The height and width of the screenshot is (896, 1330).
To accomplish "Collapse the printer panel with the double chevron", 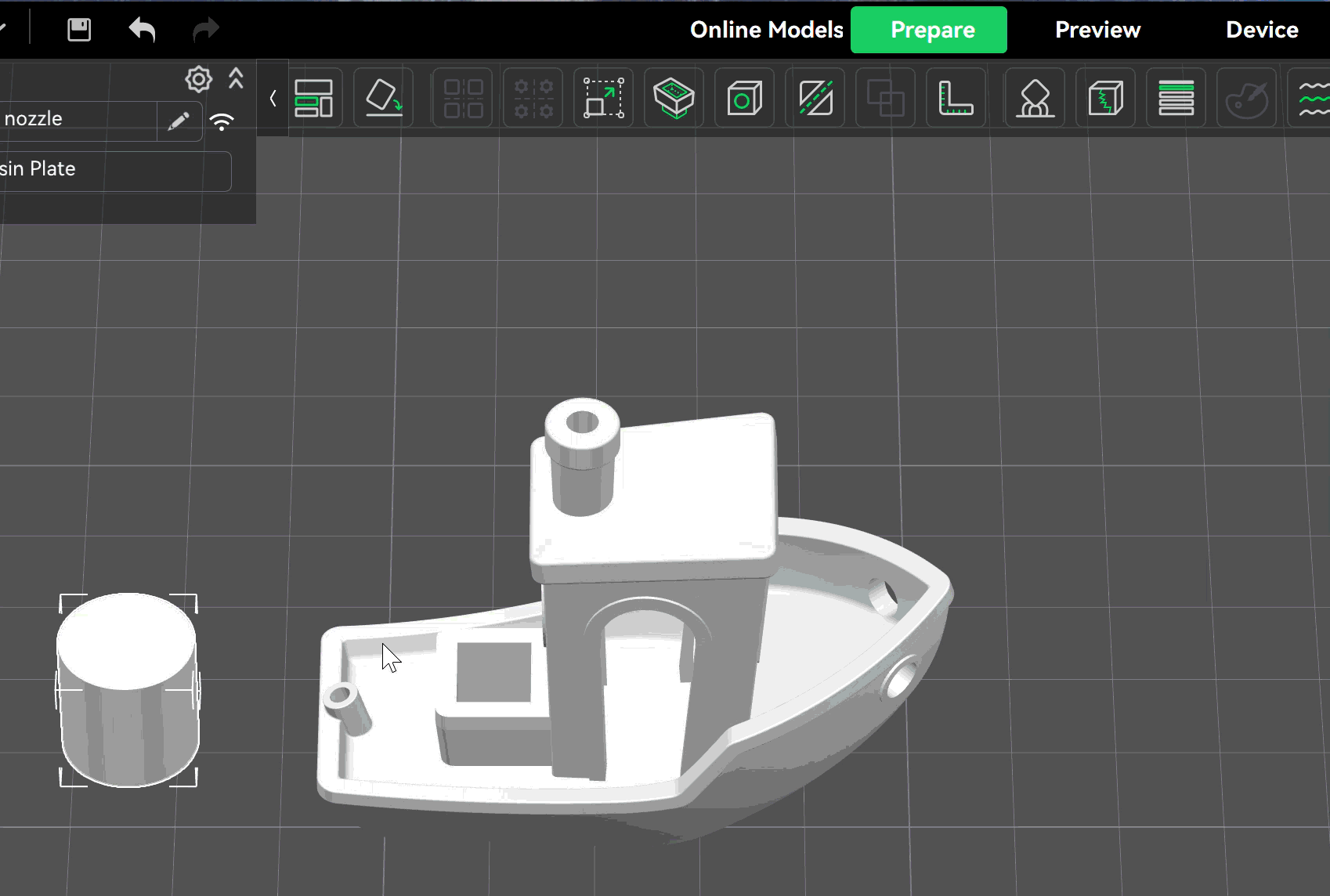I will [236, 78].
